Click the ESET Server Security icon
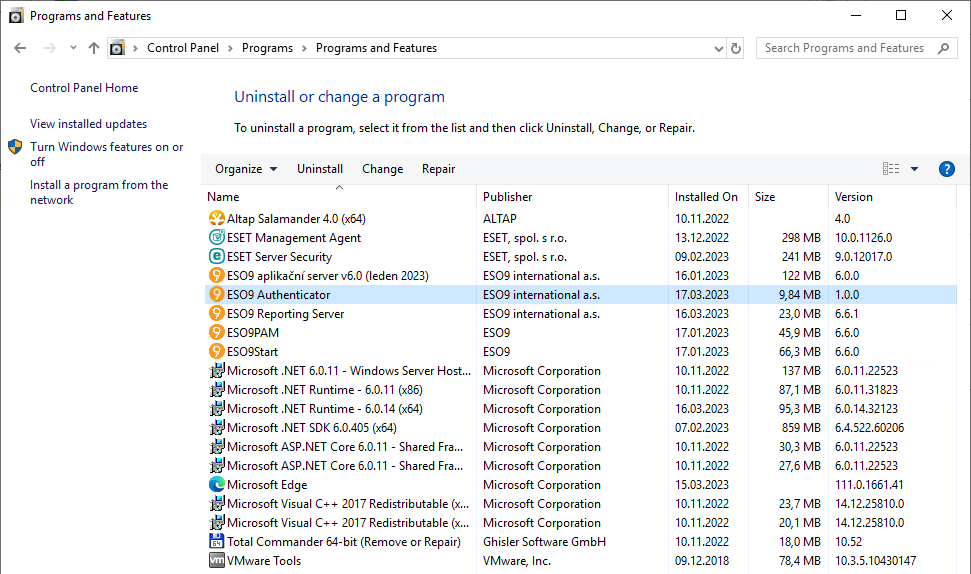This screenshot has height=574, width=971. (216, 256)
